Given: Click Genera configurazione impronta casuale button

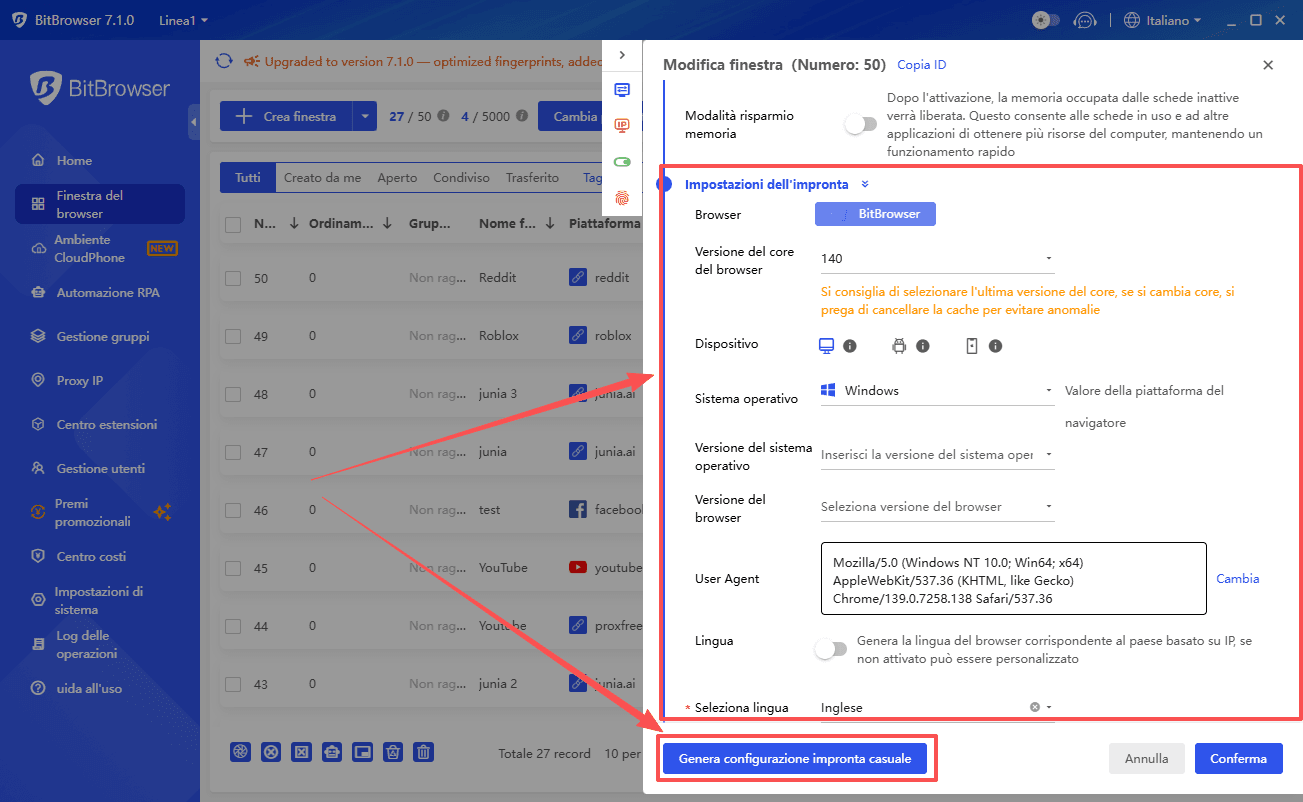Looking at the screenshot, I should (x=795, y=759).
